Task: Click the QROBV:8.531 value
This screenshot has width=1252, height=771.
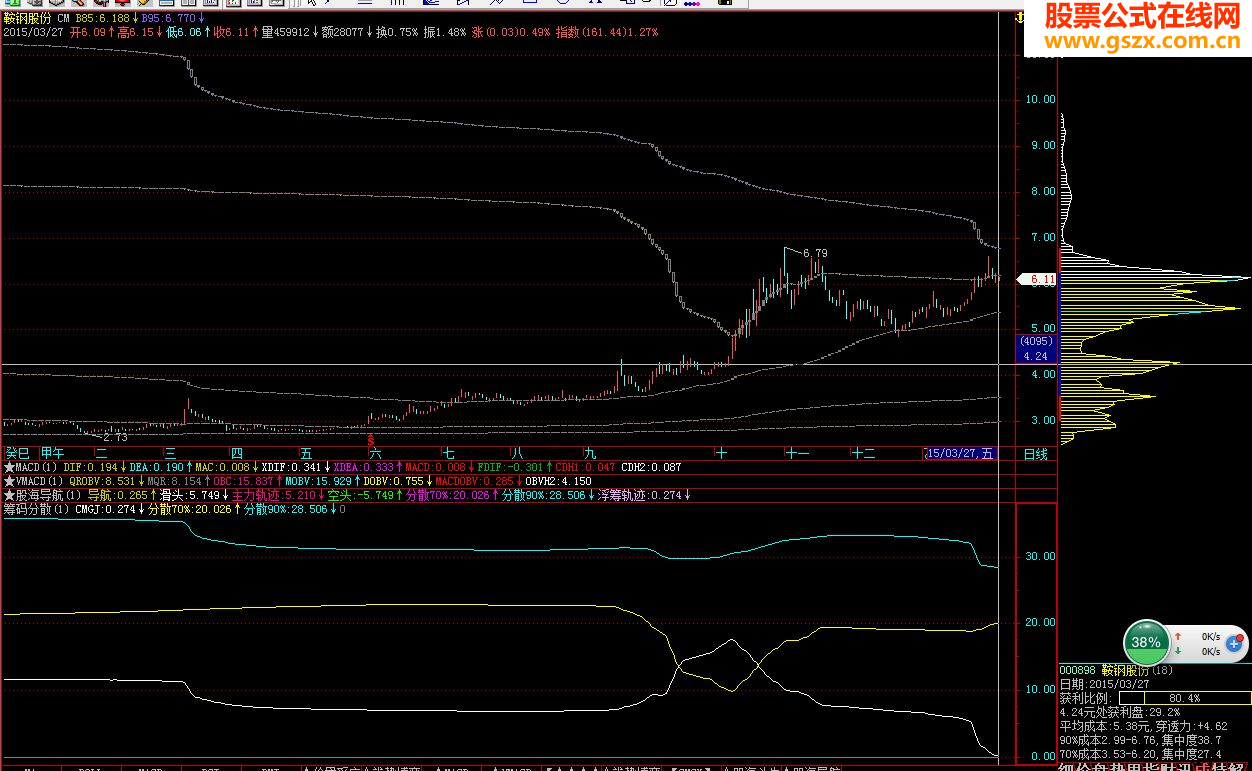Action: 103,481
